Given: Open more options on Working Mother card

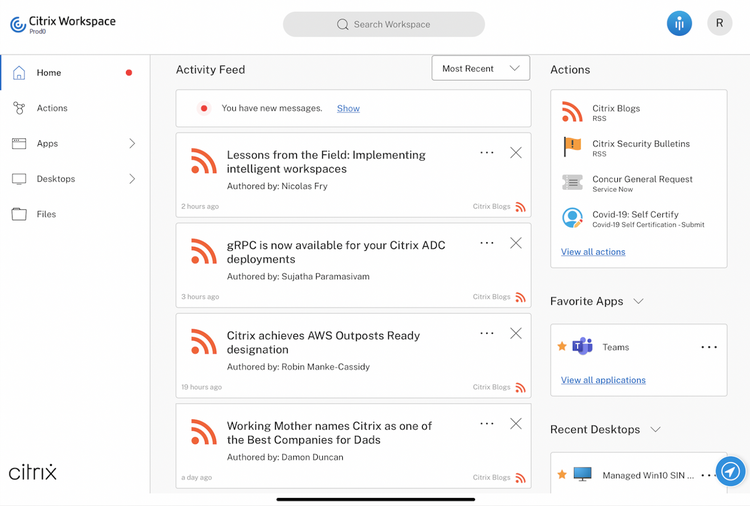Looking at the screenshot, I should [487, 424].
